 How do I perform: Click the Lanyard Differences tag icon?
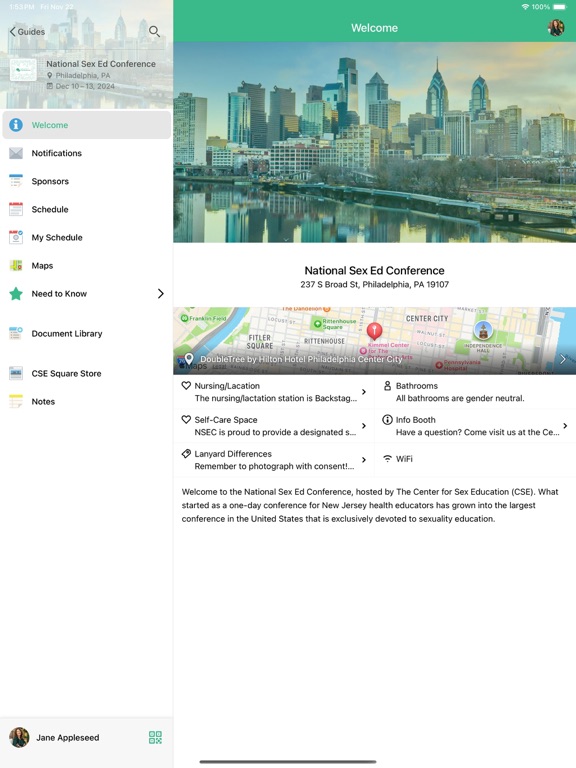click(186, 454)
